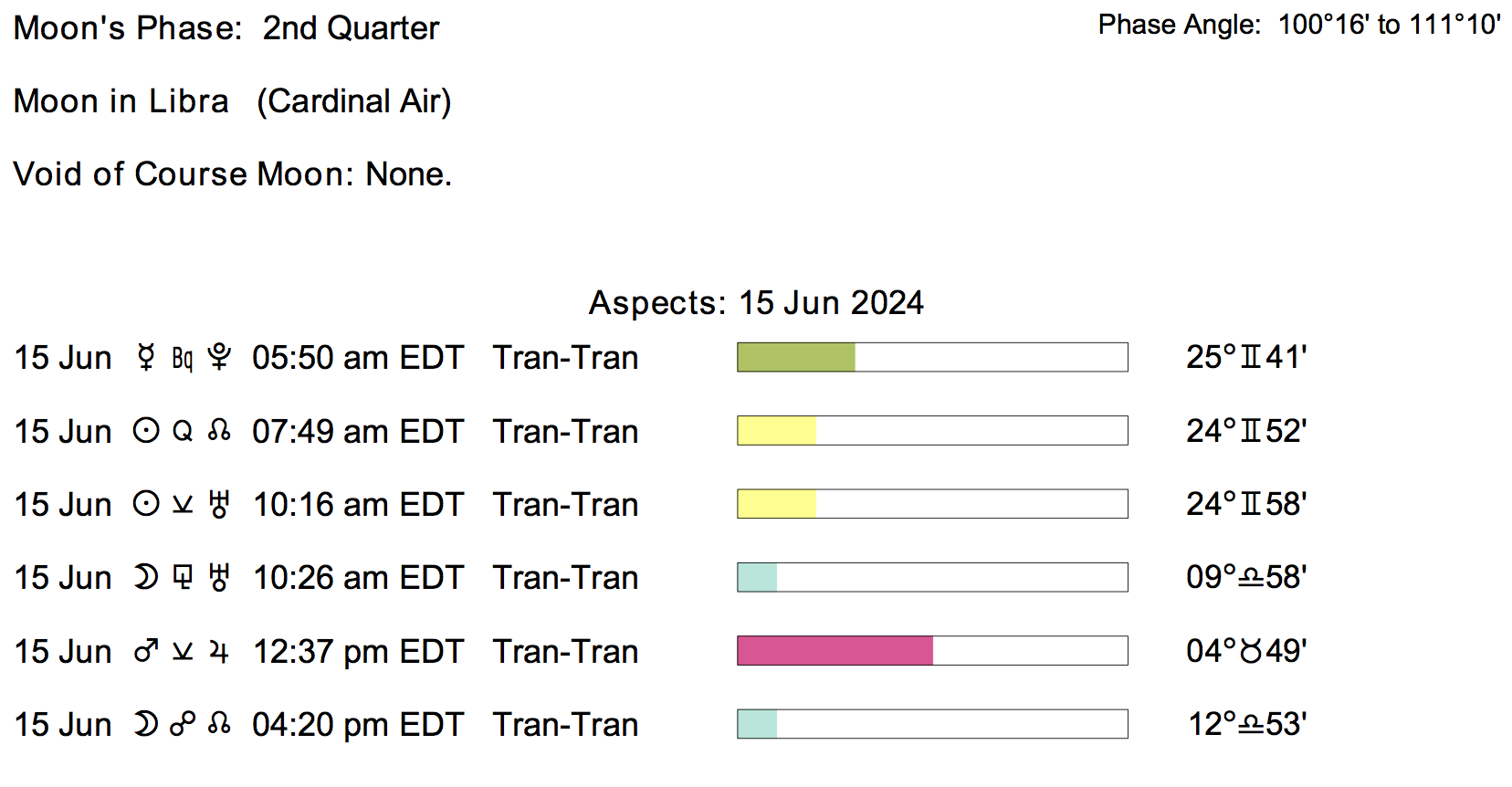The image size is (1512, 787).
Task: Click the biquintile symbol between Mercury and Pluto
Action: click(x=183, y=359)
